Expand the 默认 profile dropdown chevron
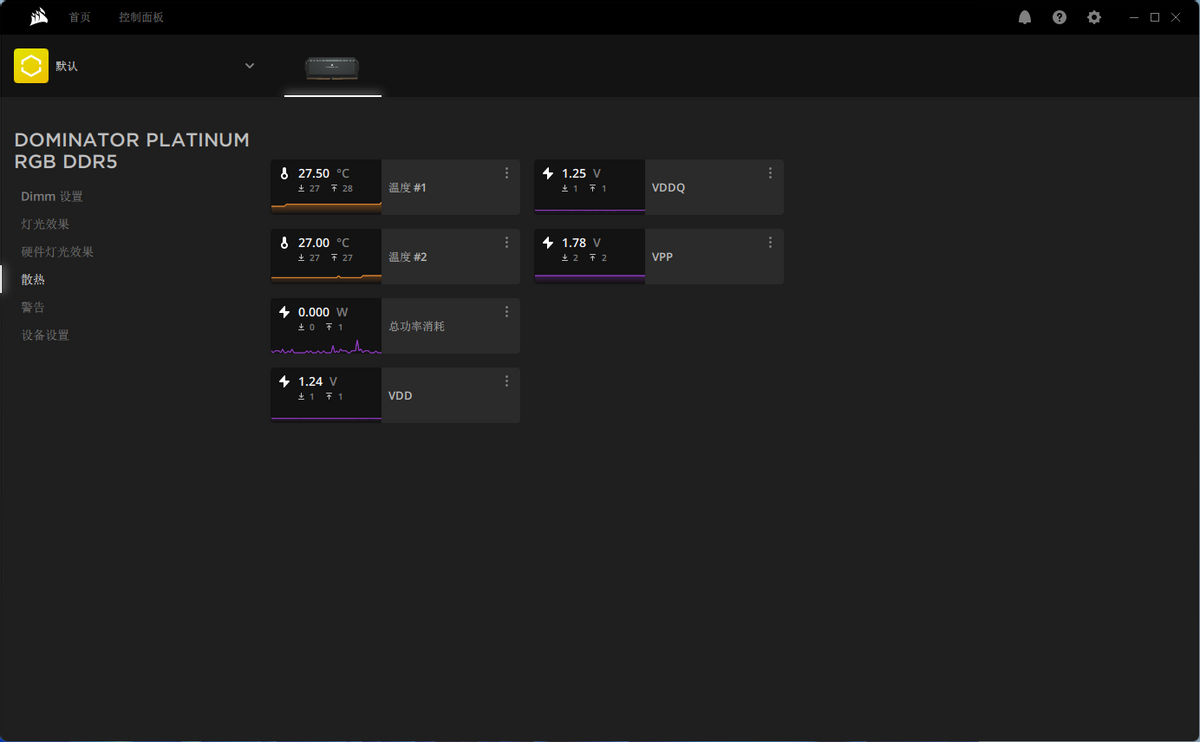The height and width of the screenshot is (742, 1200). point(250,66)
